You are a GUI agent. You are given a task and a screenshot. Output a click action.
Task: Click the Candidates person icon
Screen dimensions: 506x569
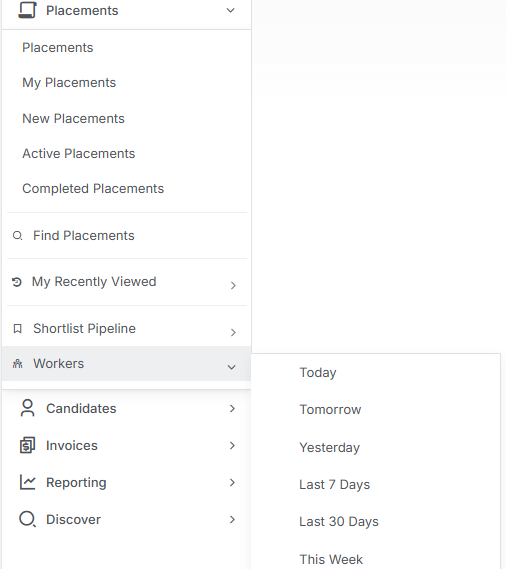[x=28, y=408]
